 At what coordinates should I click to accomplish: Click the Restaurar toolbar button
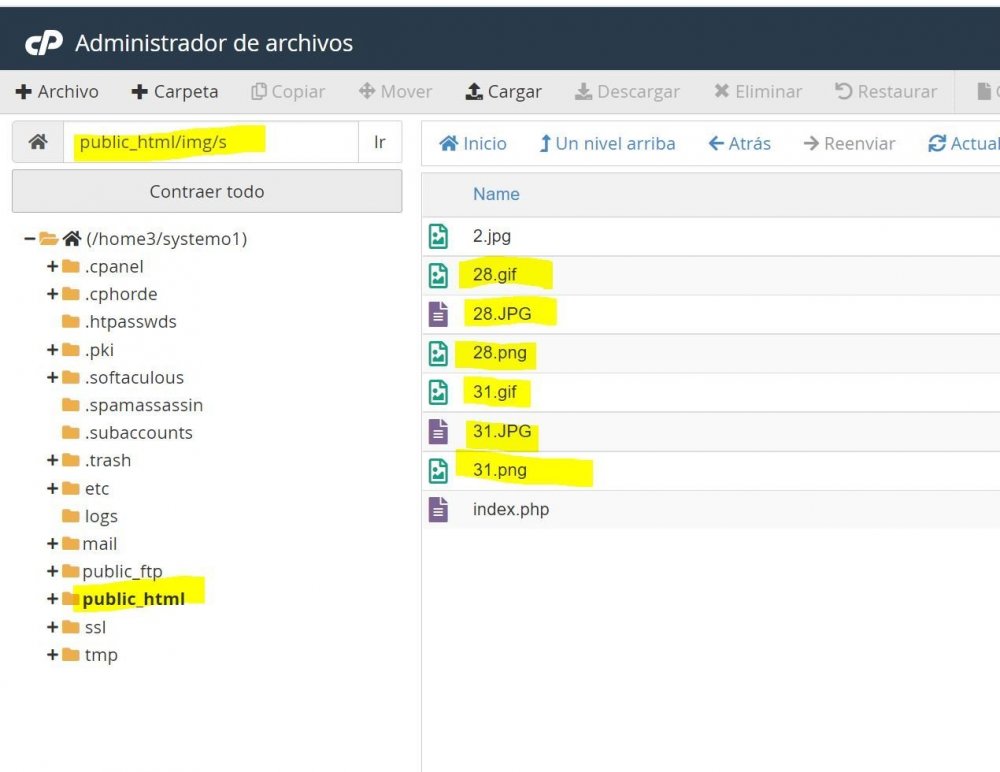point(886,91)
